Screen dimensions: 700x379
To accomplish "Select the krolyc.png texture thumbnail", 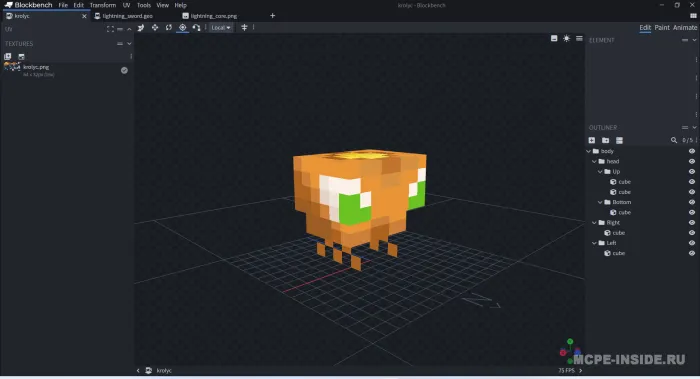I will coord(12,67).
